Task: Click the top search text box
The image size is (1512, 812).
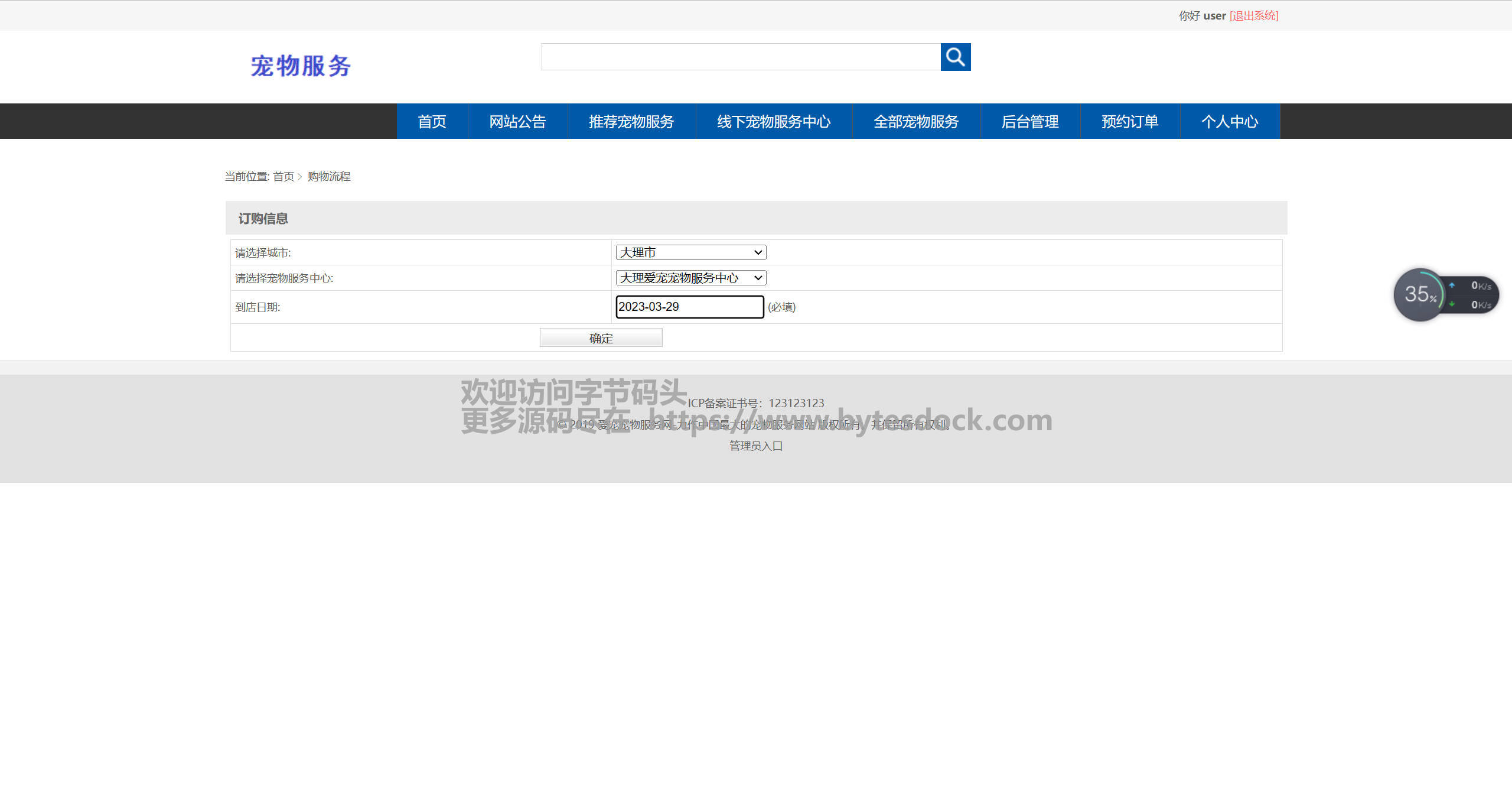Action: tap(741, 57)
